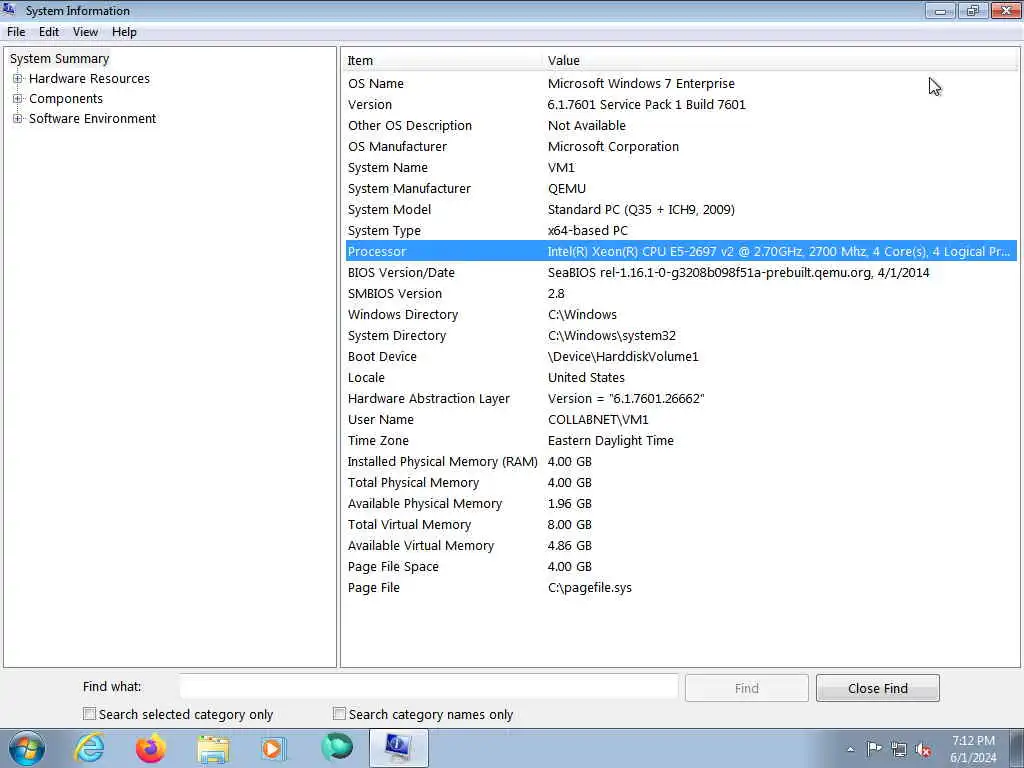Select the System Directory row
The image size is (1024, 768).
681,335
